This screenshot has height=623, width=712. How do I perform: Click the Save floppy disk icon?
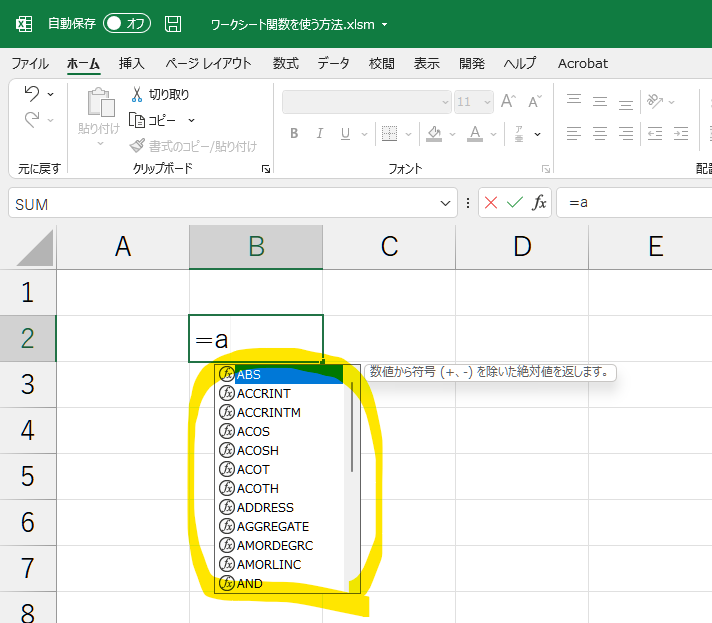(x=173, y=23)
